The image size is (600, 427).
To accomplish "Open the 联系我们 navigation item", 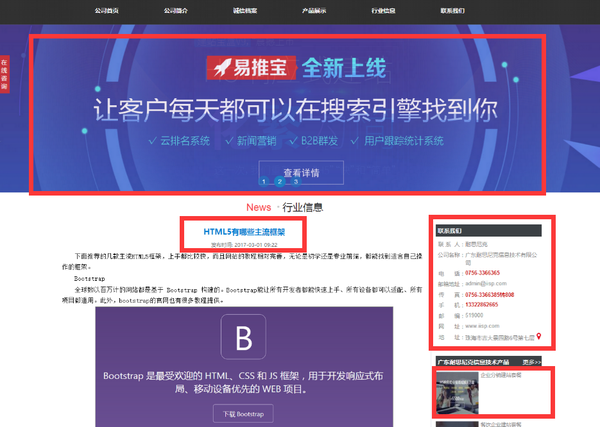I will tap(452, 11).
